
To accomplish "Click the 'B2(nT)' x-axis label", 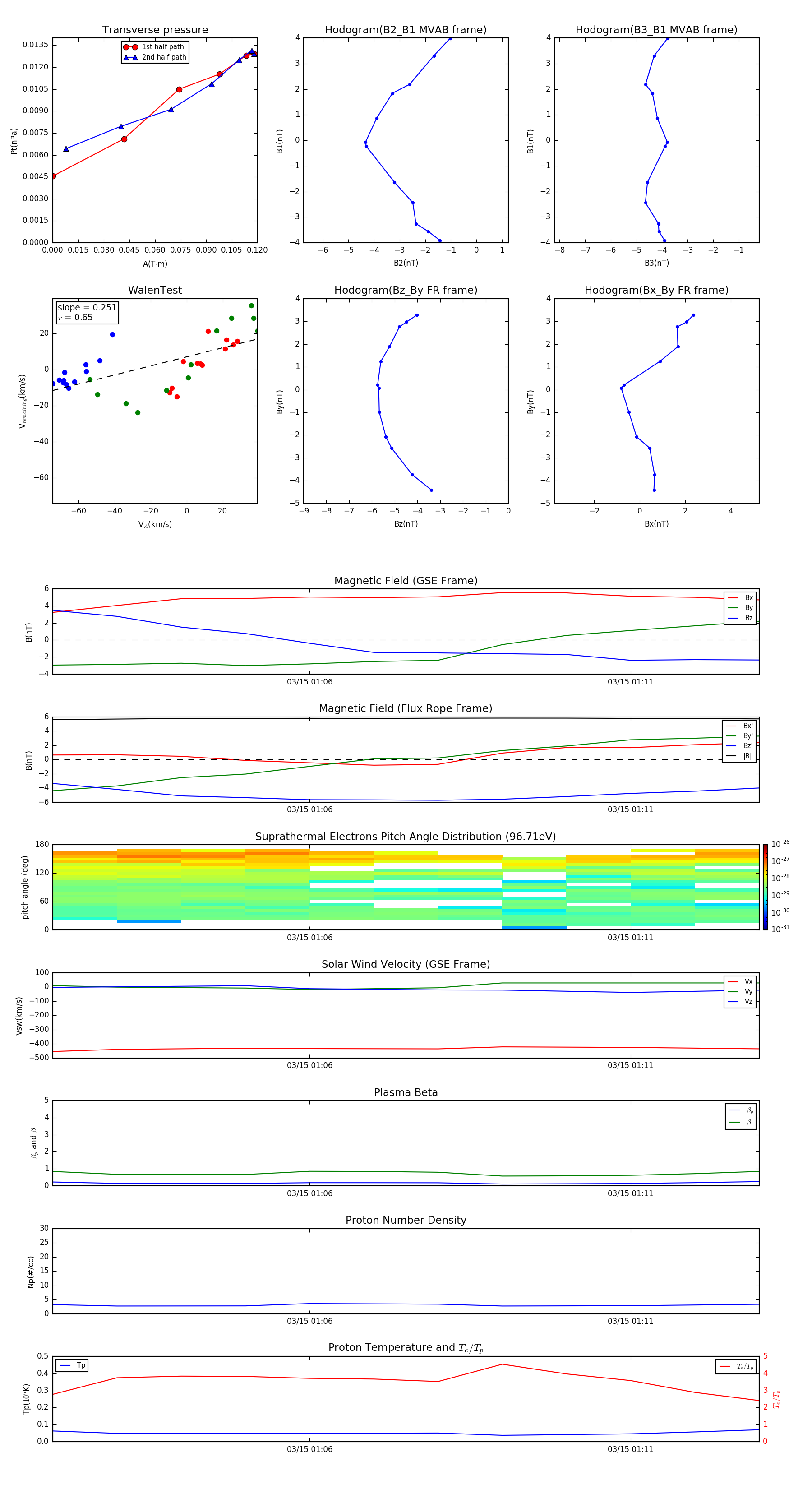I will [x=406, y=263].
